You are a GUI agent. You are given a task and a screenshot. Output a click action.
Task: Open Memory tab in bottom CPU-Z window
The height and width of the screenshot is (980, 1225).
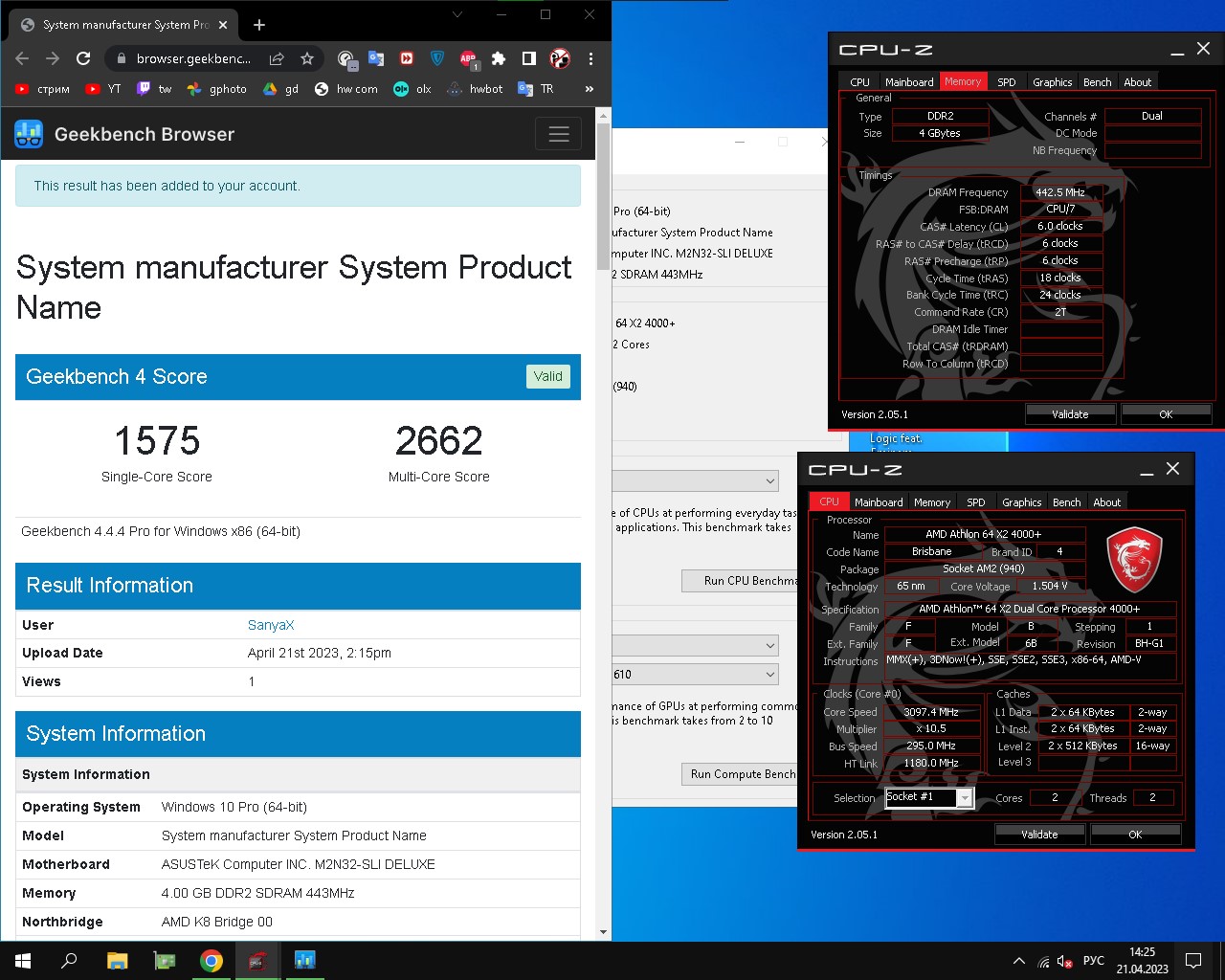click(x=932, y=502)
